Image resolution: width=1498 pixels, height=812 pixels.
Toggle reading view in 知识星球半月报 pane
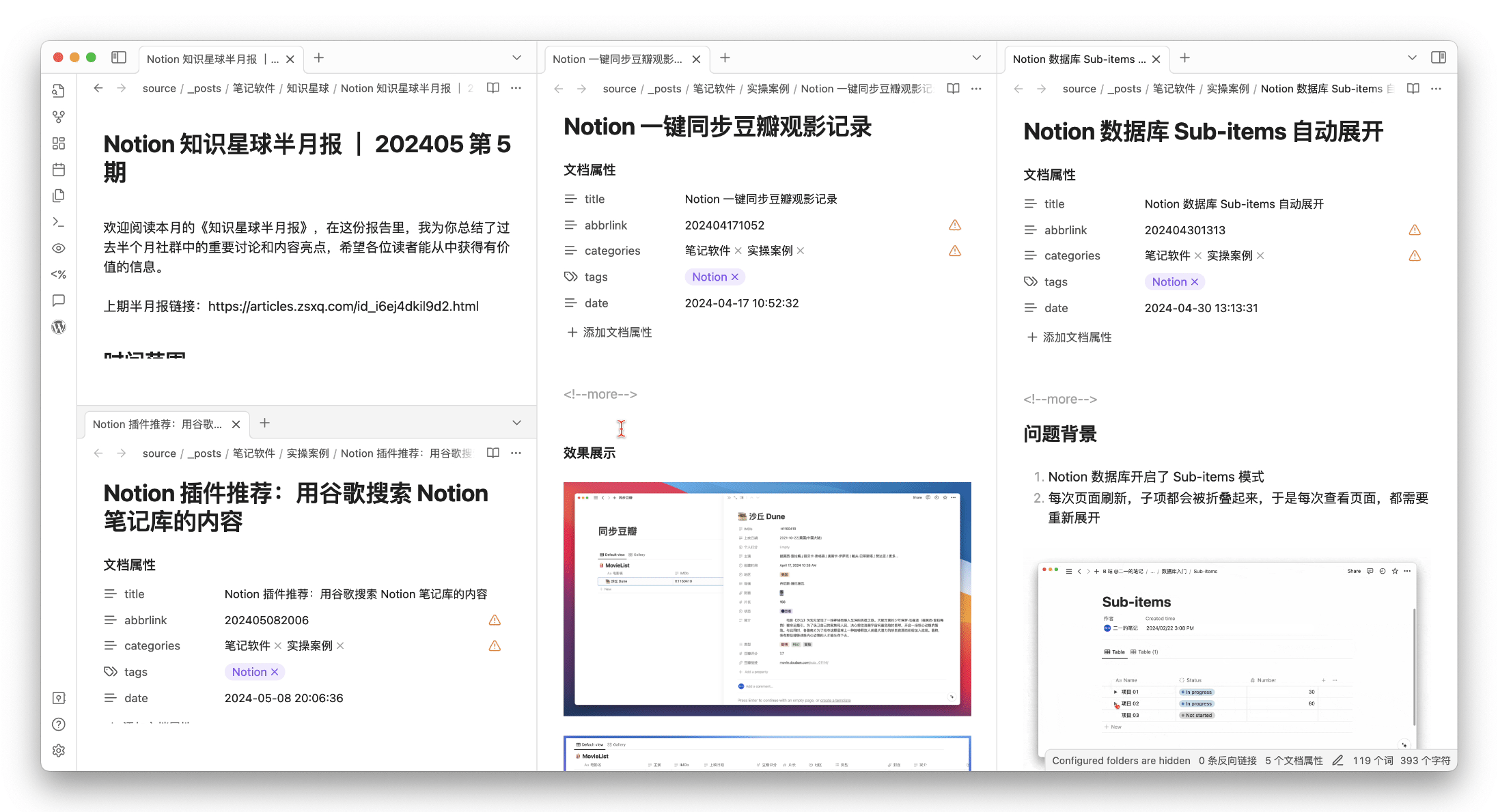coord(493,88)
